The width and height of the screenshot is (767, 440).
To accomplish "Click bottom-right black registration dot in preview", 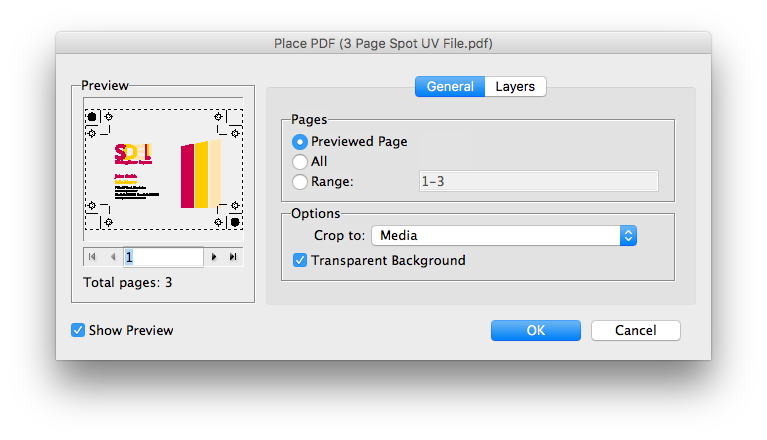I will 234,221.
